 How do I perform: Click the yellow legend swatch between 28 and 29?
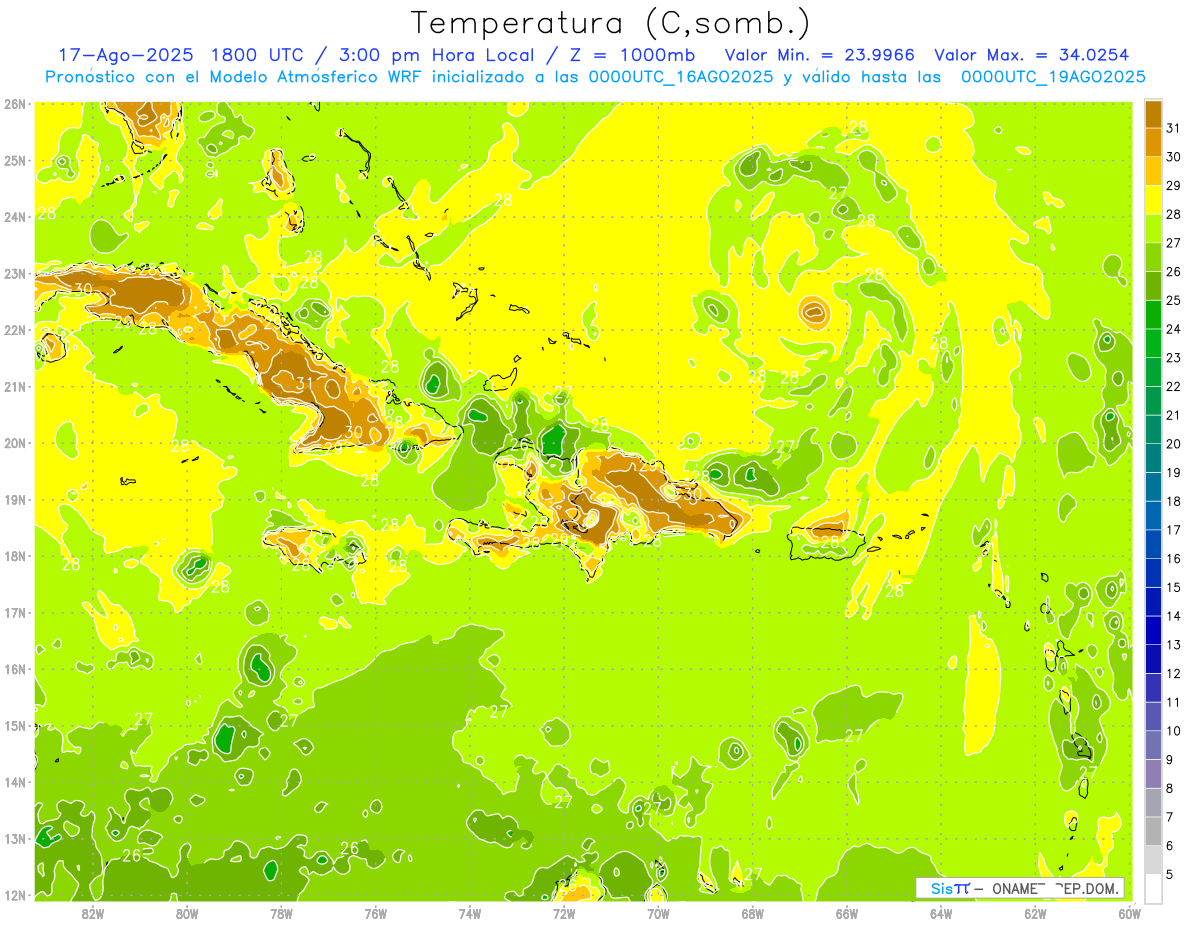(1153, 200)
